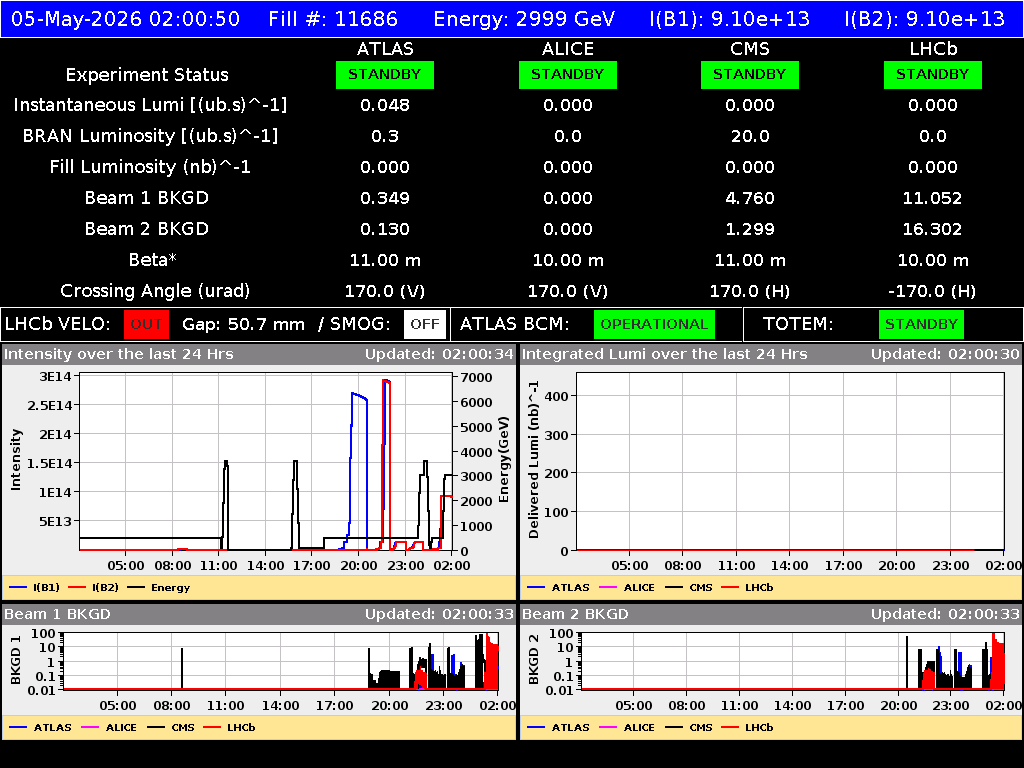Click the CMS Beam 2 BKGD value 1.299

(x=750, y=229)
